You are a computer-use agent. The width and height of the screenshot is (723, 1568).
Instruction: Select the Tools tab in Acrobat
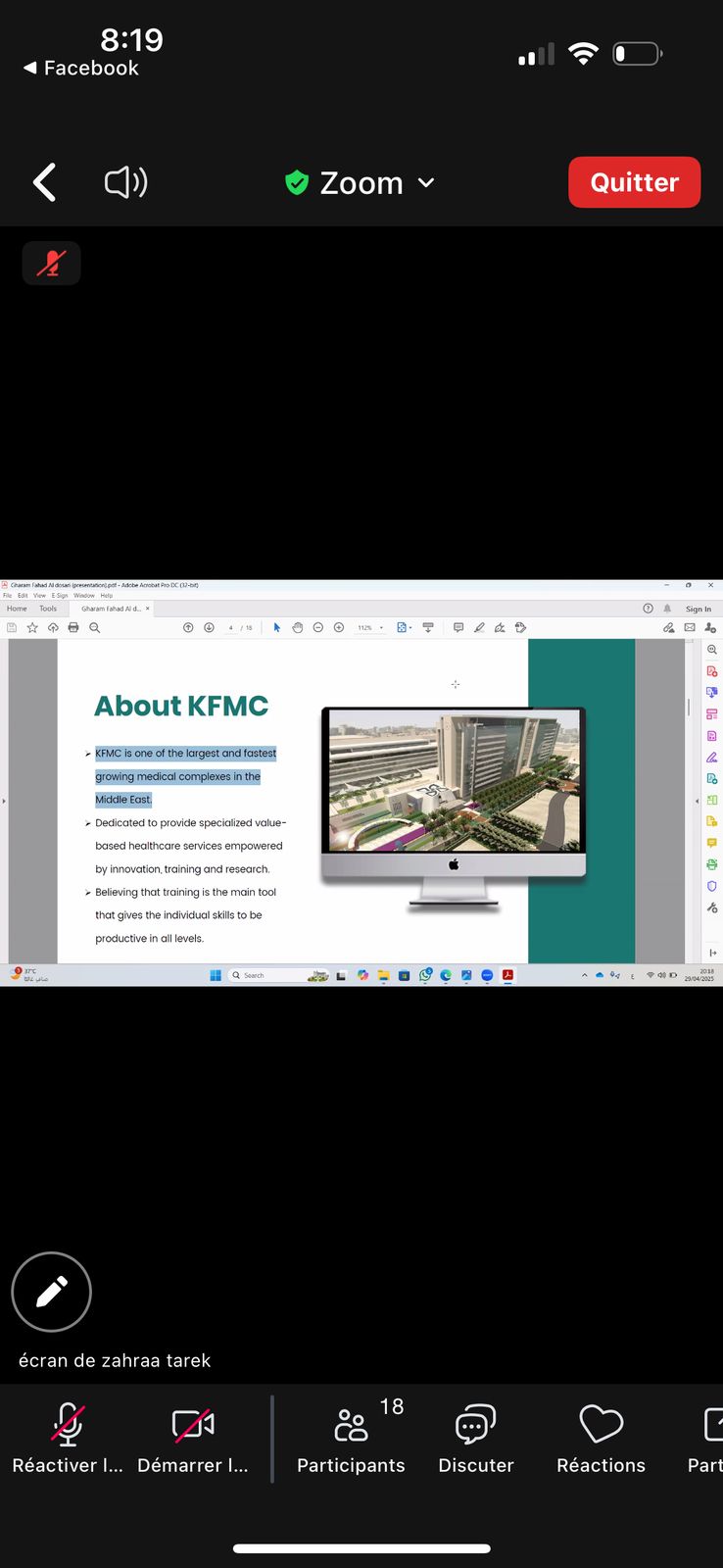48,609
